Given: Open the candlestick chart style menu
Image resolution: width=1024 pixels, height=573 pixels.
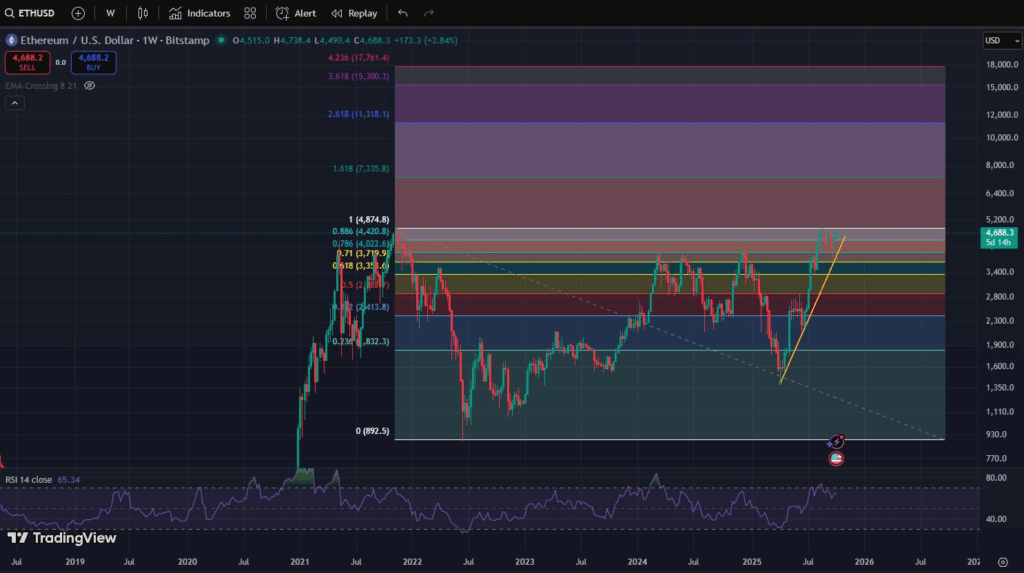Looking at the screenshot, I should click(x=142, y=13).
